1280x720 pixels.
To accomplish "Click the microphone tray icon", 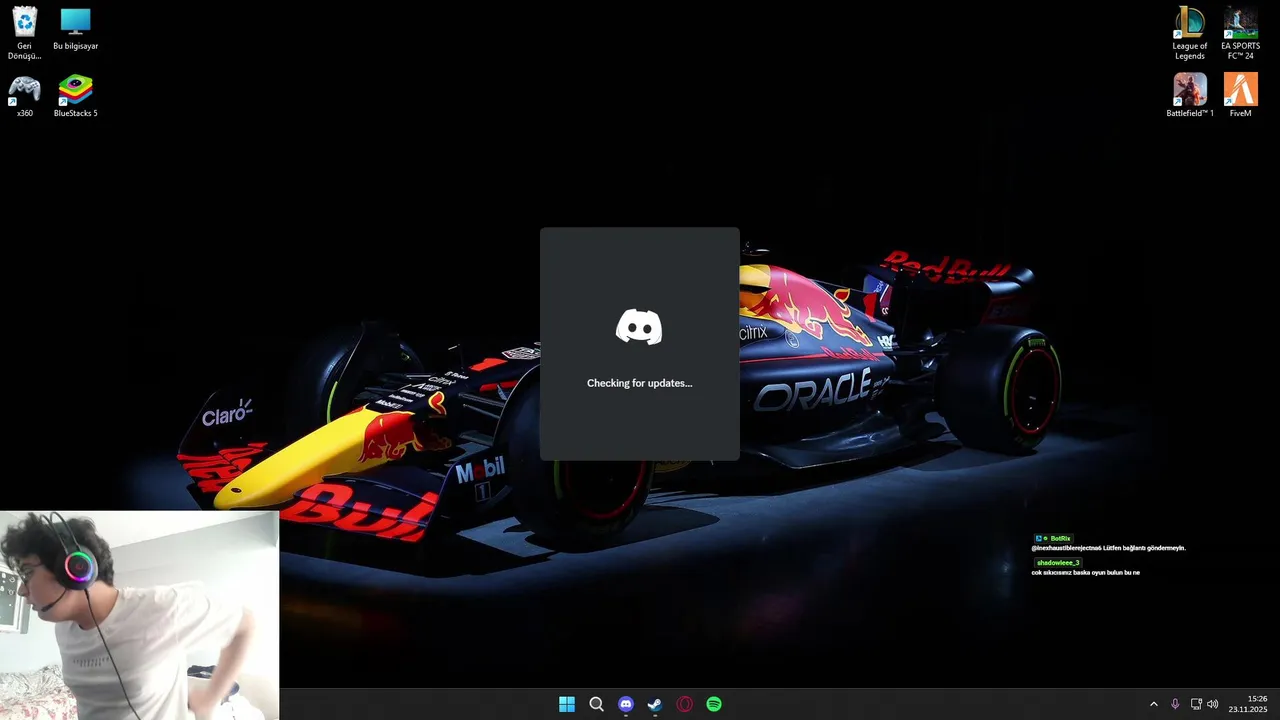I will (1175, 704).
